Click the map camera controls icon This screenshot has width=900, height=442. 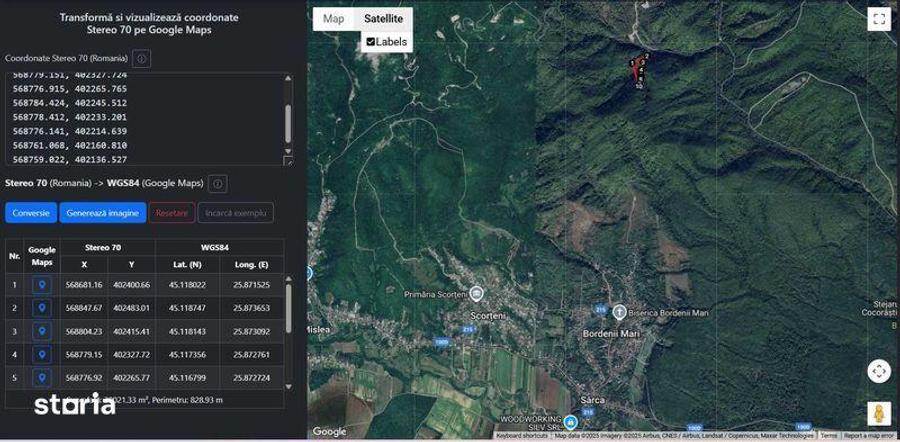[x=878, y=371]
